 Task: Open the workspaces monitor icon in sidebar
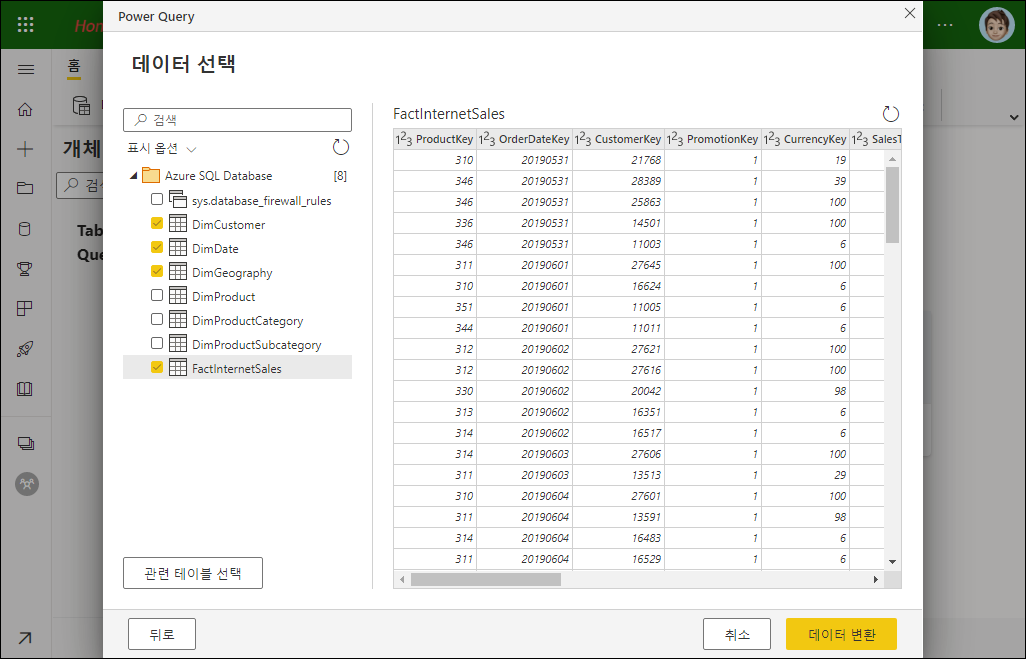coord(26,444)
